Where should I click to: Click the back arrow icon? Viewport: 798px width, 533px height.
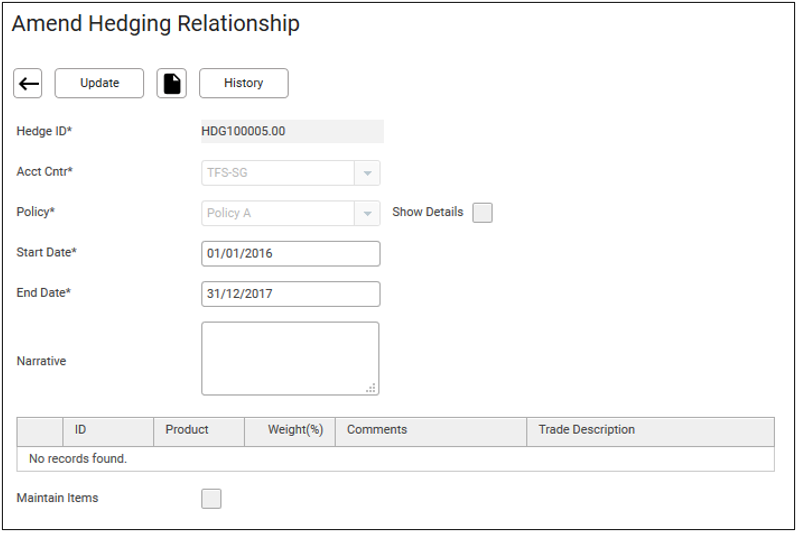[28, 84]
